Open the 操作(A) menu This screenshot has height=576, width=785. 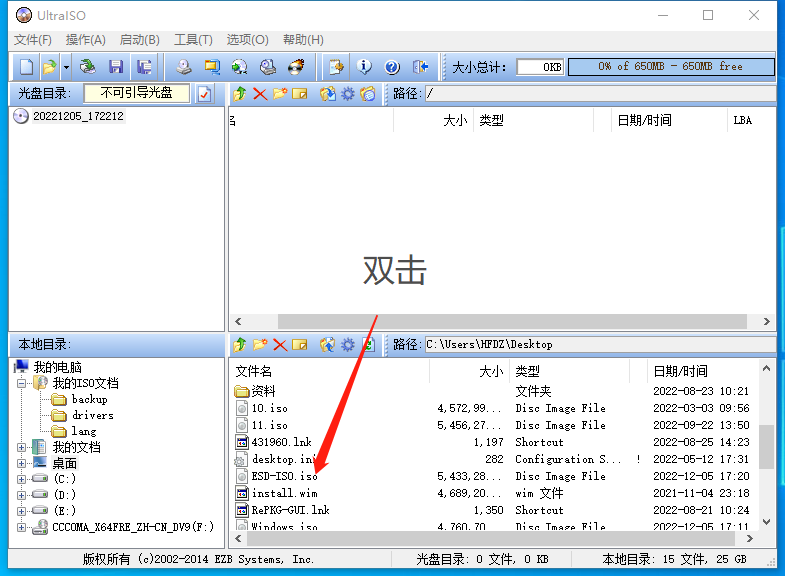click(86, 40)
